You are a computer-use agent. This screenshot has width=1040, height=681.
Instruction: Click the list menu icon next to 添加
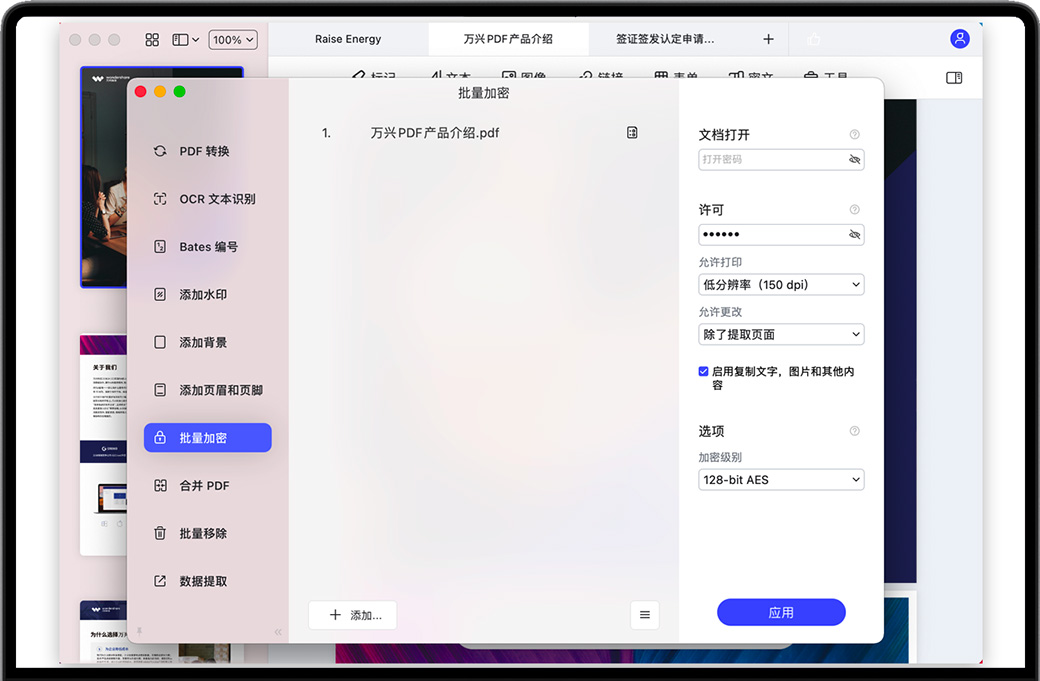(x=645, y=615)
